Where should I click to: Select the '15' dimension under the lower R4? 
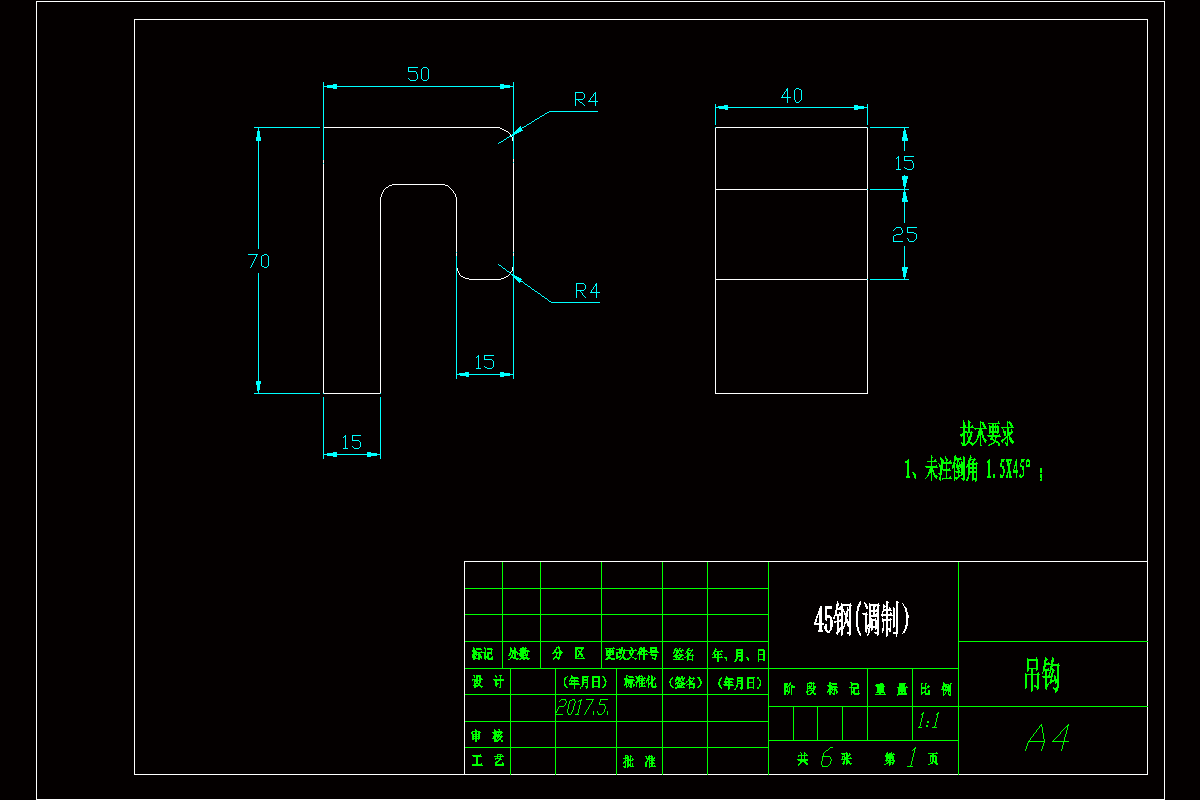point(484,362)
